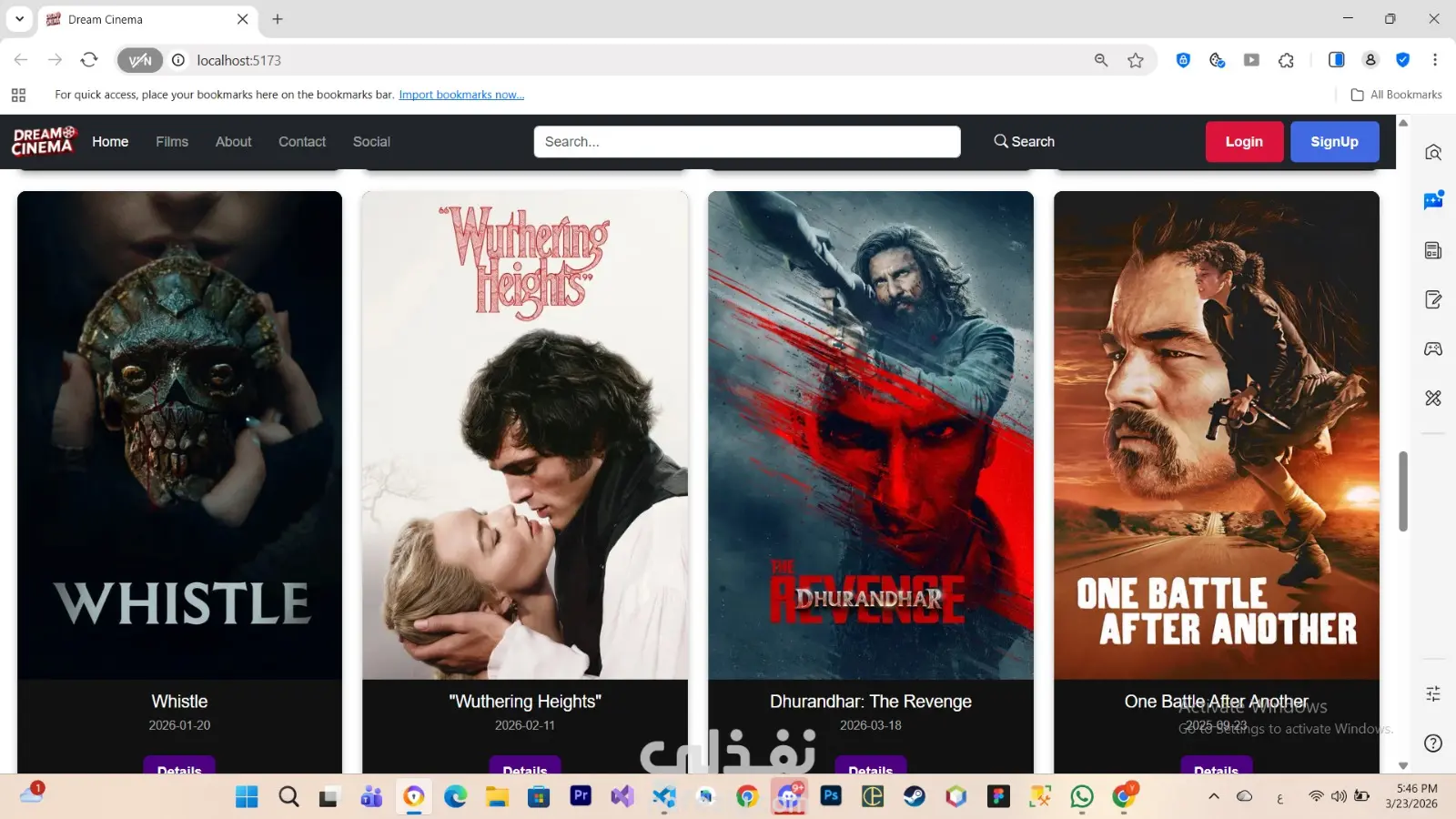
Task: Click the date 2026-02-11
Action: pos(525,725)
